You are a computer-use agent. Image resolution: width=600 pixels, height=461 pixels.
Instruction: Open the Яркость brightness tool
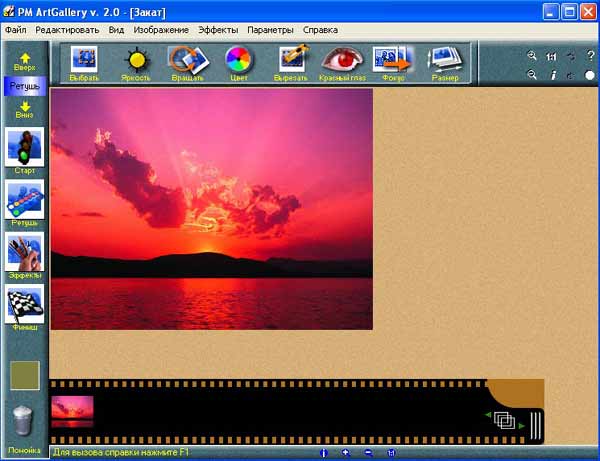(x=136, y=62)
